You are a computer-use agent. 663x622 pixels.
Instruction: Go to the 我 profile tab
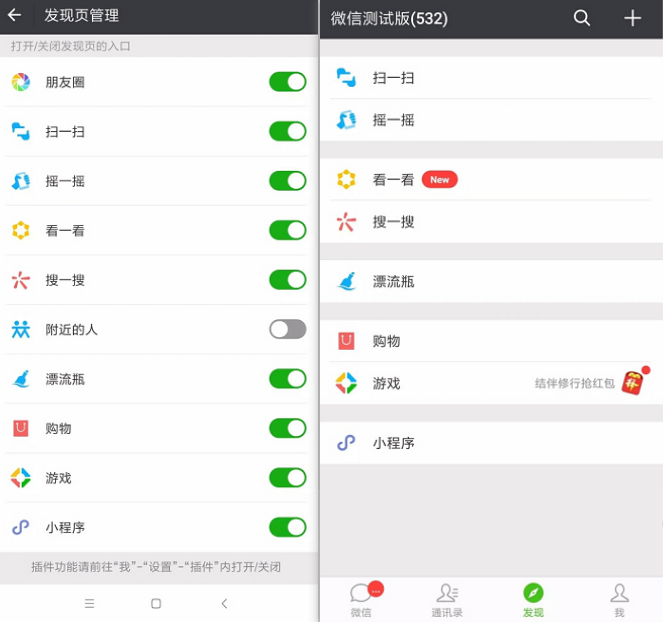619,600
